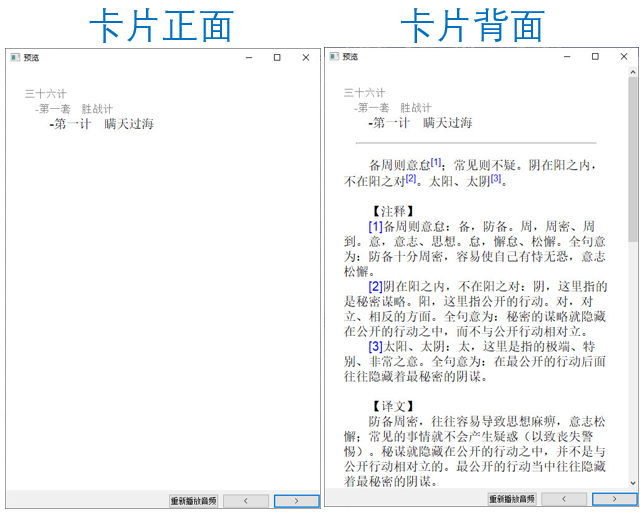
Task: Click replay audio button in left preview window
Action: click(x=194, y=501)
